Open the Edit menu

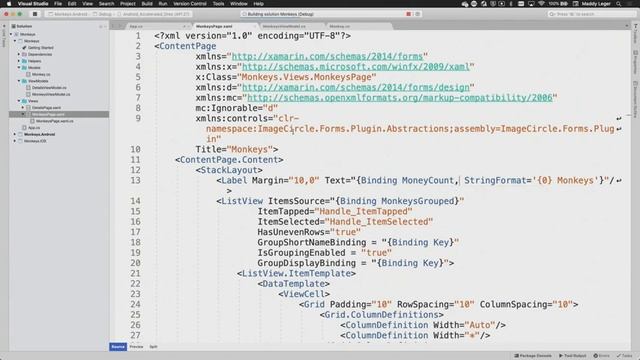point(72,4)
